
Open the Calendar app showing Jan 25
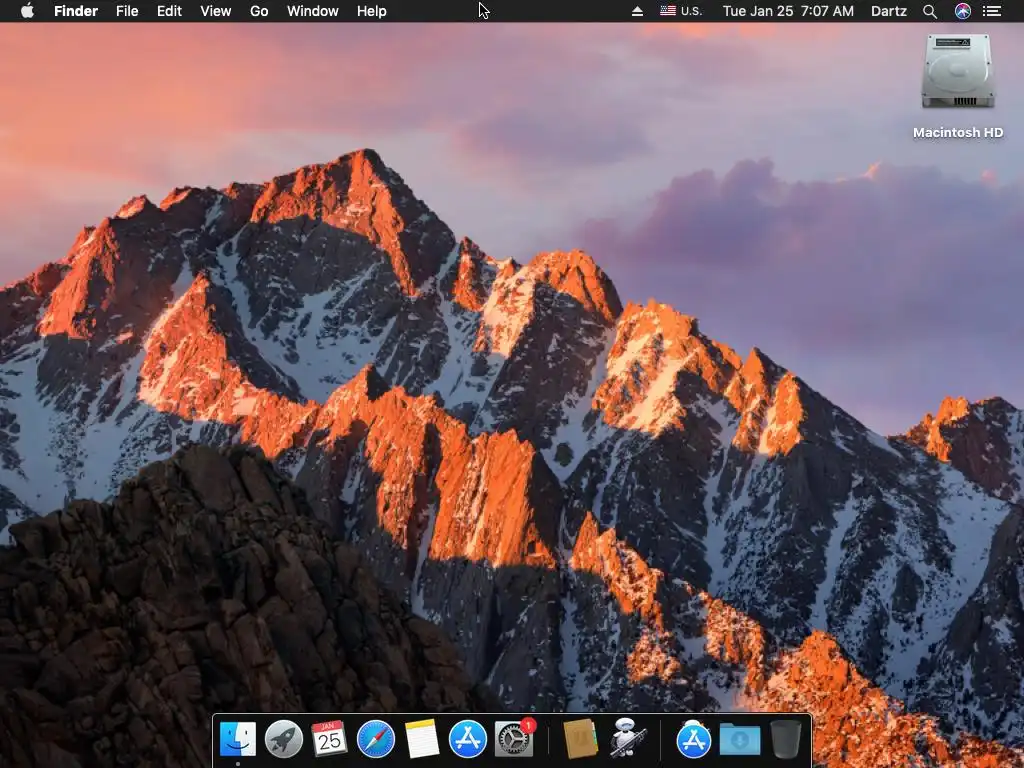click(x=329, y=739)
